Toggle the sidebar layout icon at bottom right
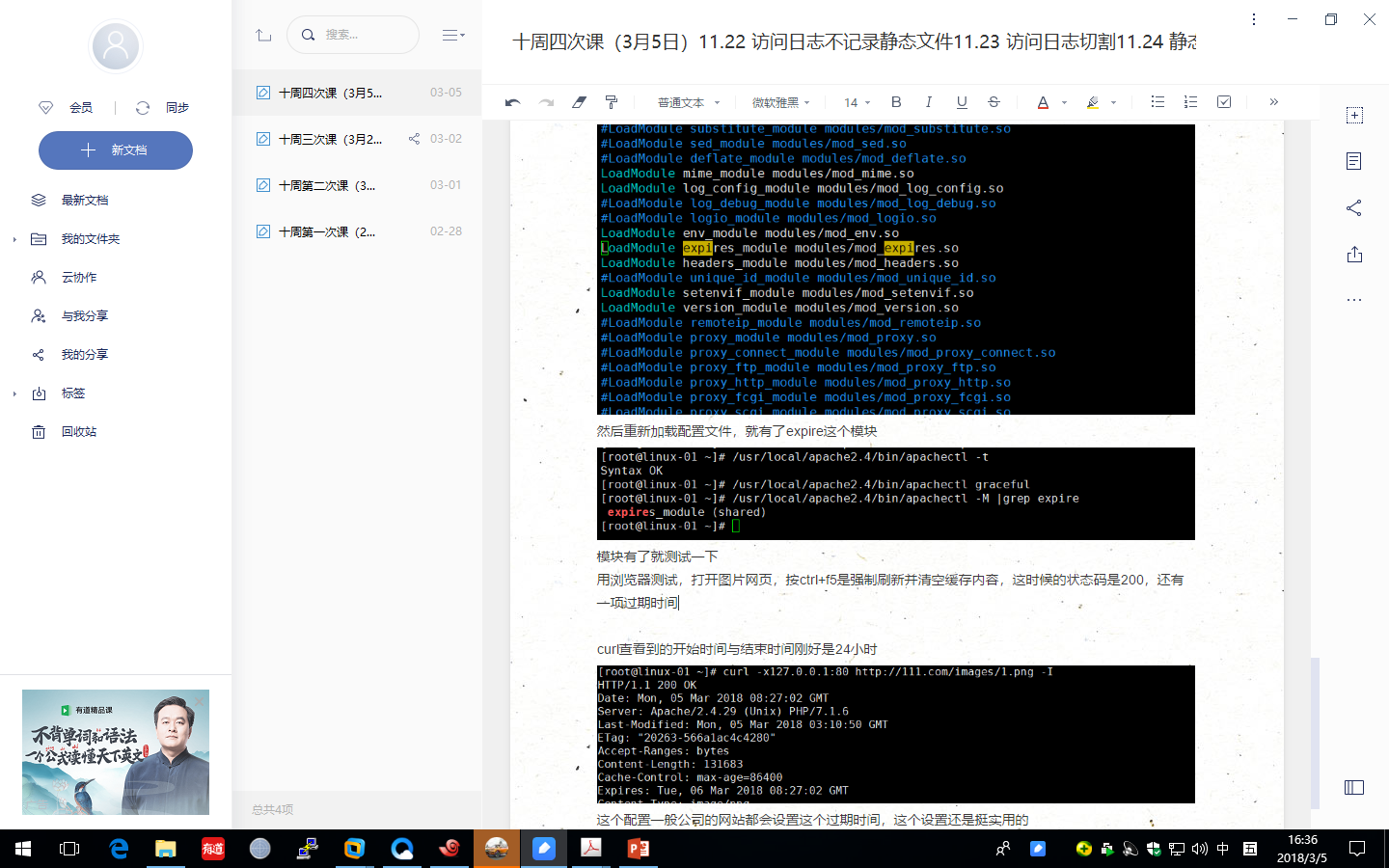Screen dimensions: 1389x868 [x=1354, y=788]
